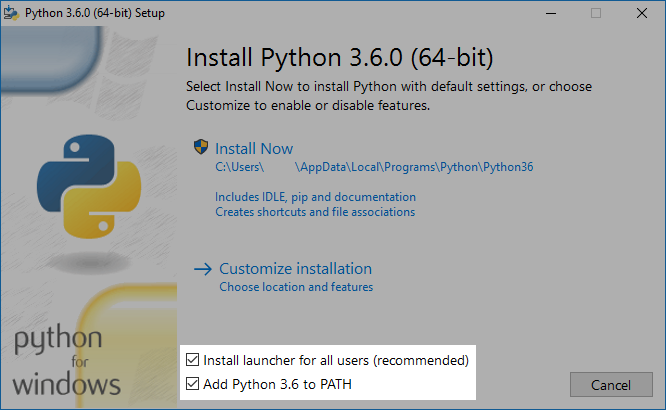666x410 pixels.
Task: Click the 'Creates shortcuts and file associations' line
Action: click(314, 212)
